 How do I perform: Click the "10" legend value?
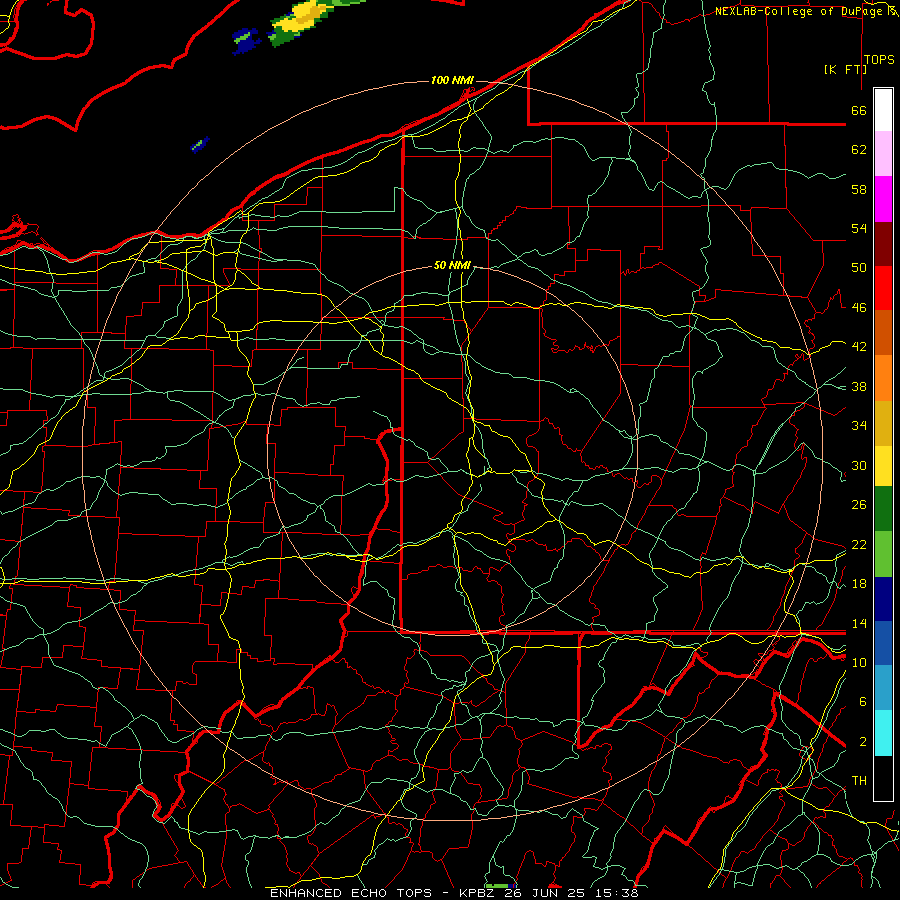pyautogui.click(x=859, y=662)
